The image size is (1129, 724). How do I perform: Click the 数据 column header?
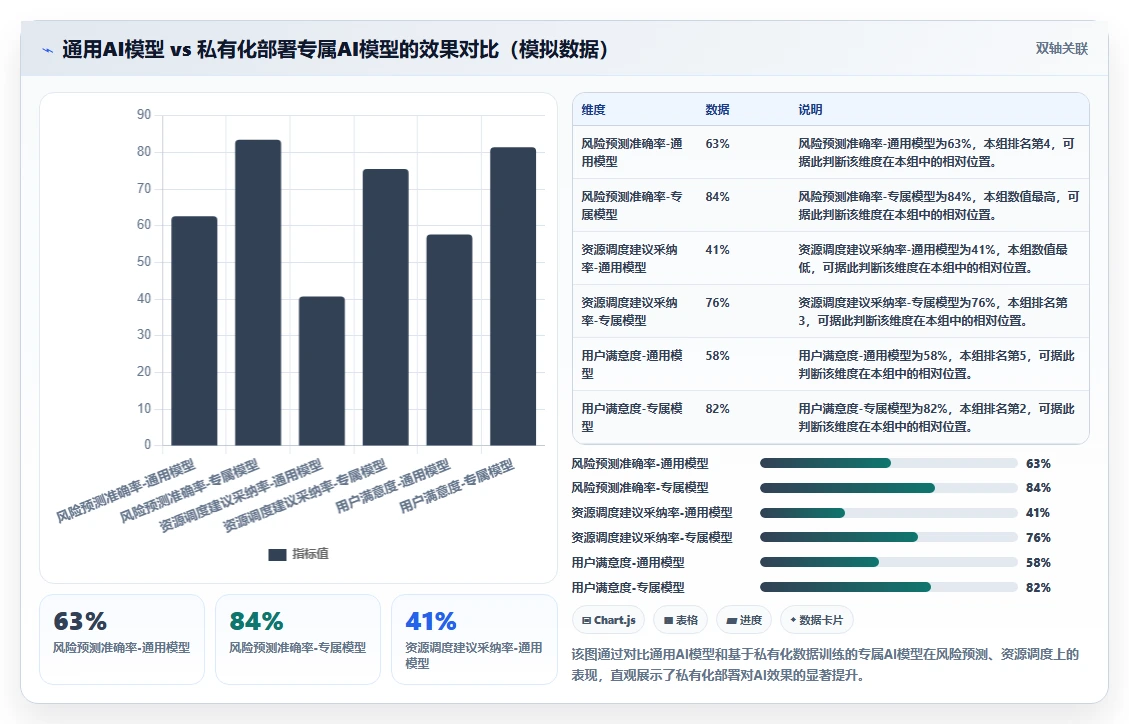pyautogui.click(x=717, y=109)
